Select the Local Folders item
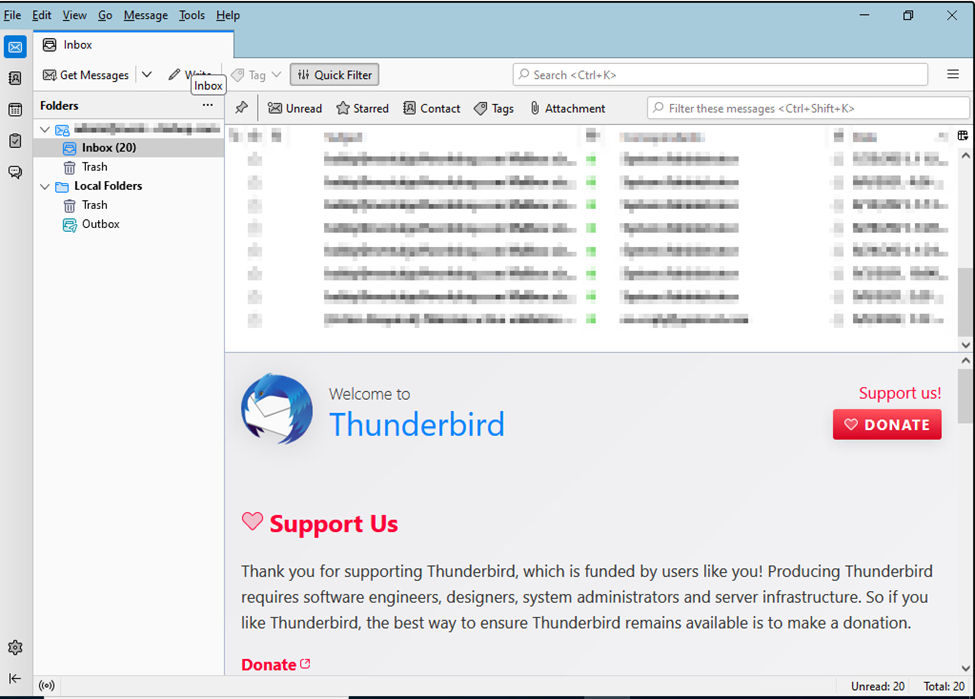 [x=129, y=186]
